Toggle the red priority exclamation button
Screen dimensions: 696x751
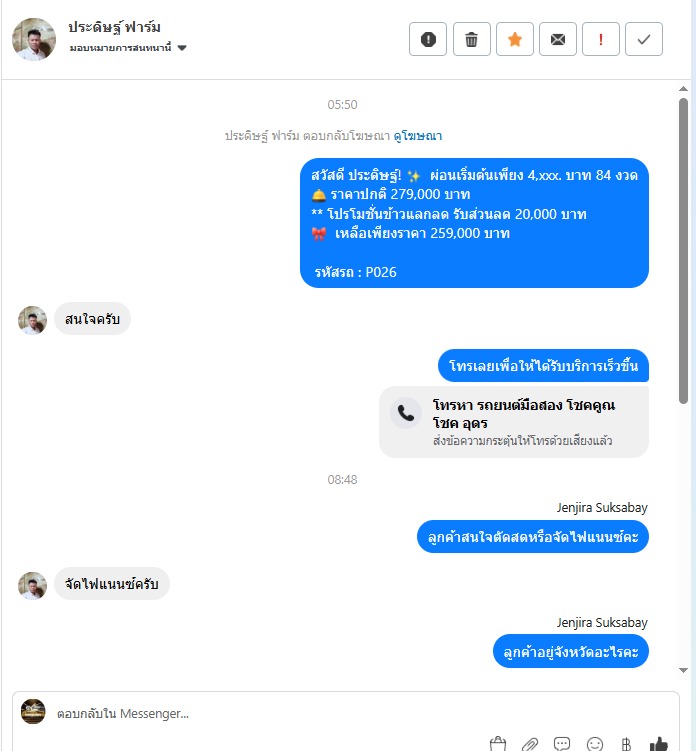coord(601,39)
